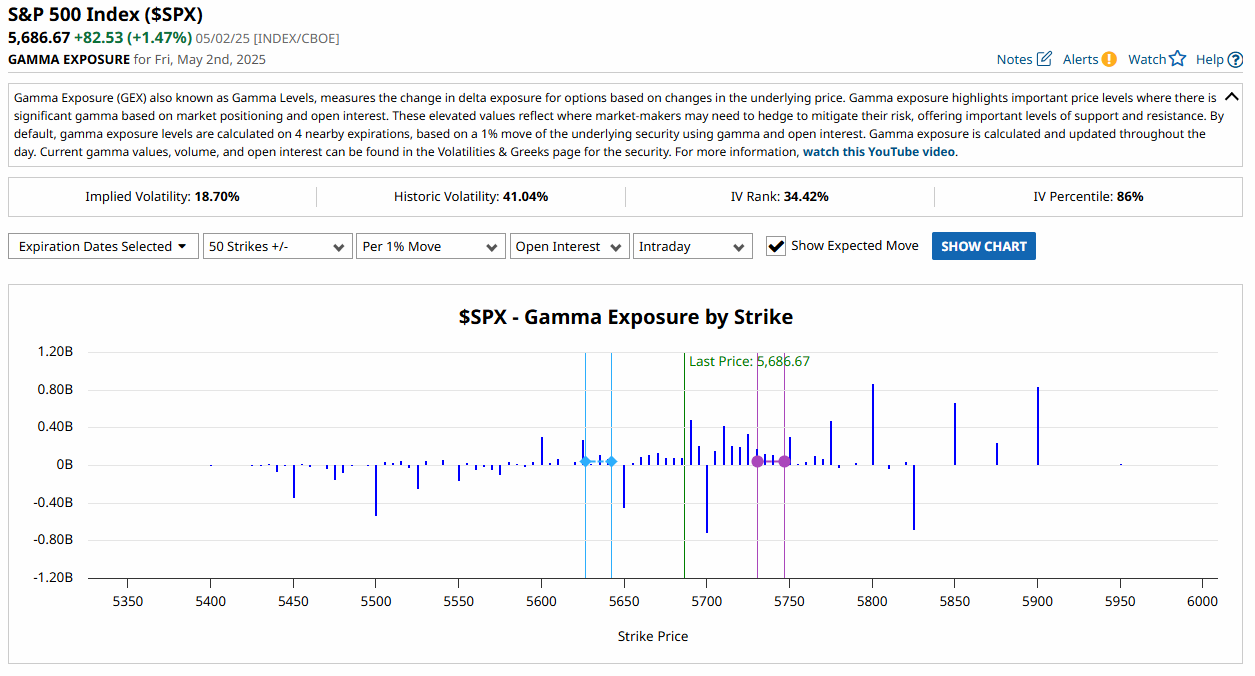1255x676 pixels.
Task: Click the 5350 x-axis label
Action: click(127, 601)
